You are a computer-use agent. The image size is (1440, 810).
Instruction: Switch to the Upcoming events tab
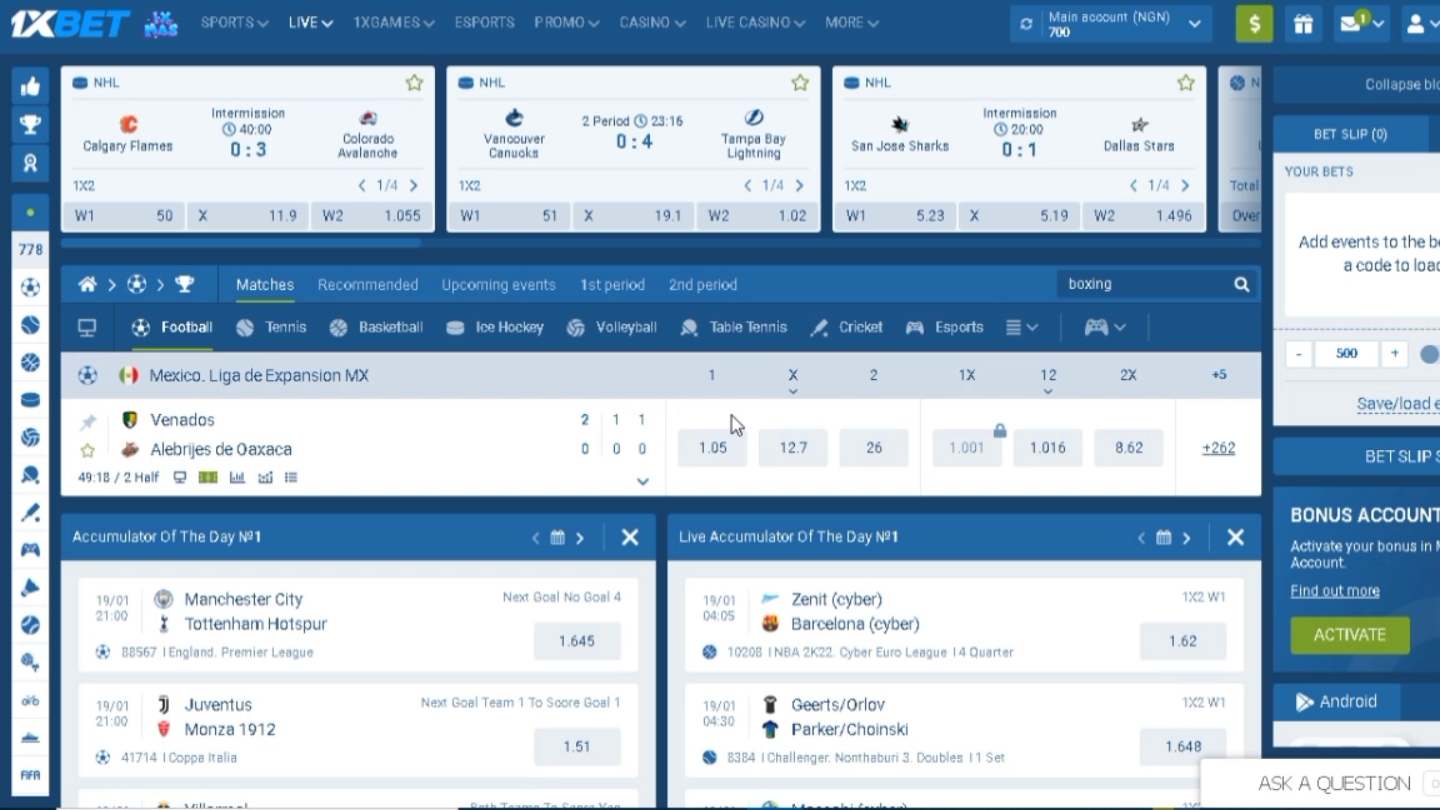click(498, 285)
